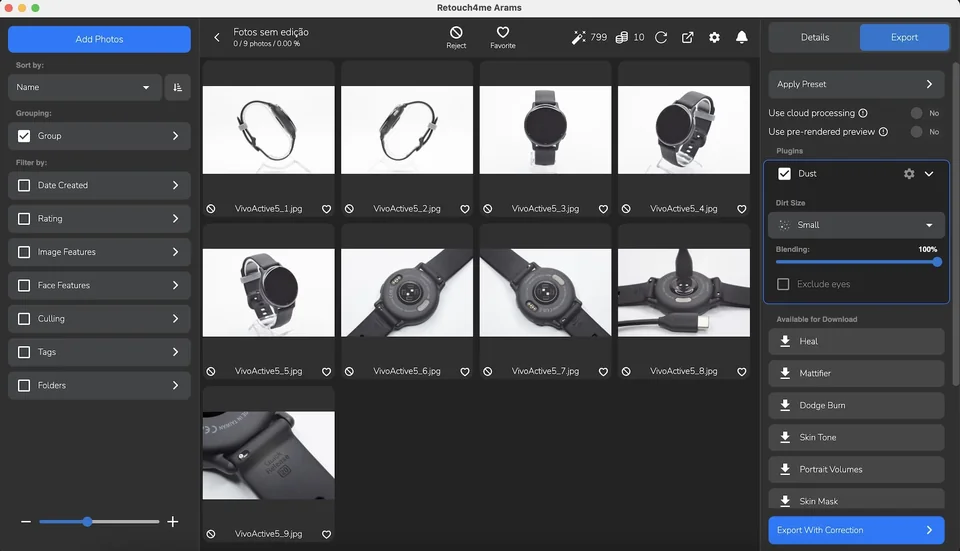Download the Portrait Volumes plugin

click(785, 470)
